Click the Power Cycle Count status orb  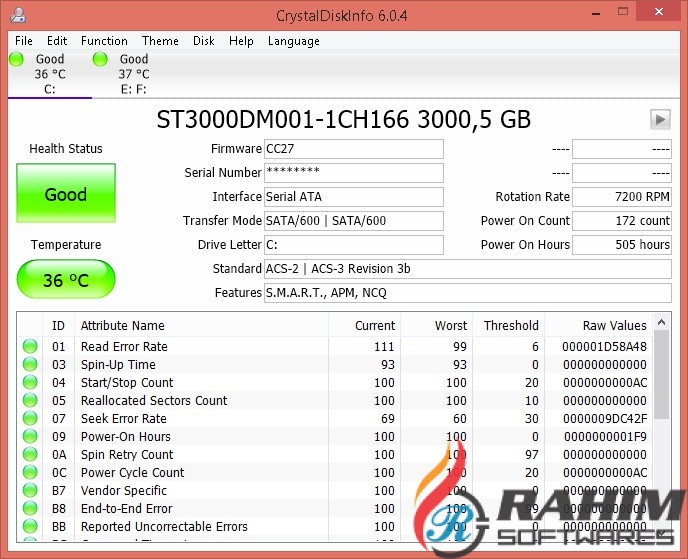(x=30, y=473)
